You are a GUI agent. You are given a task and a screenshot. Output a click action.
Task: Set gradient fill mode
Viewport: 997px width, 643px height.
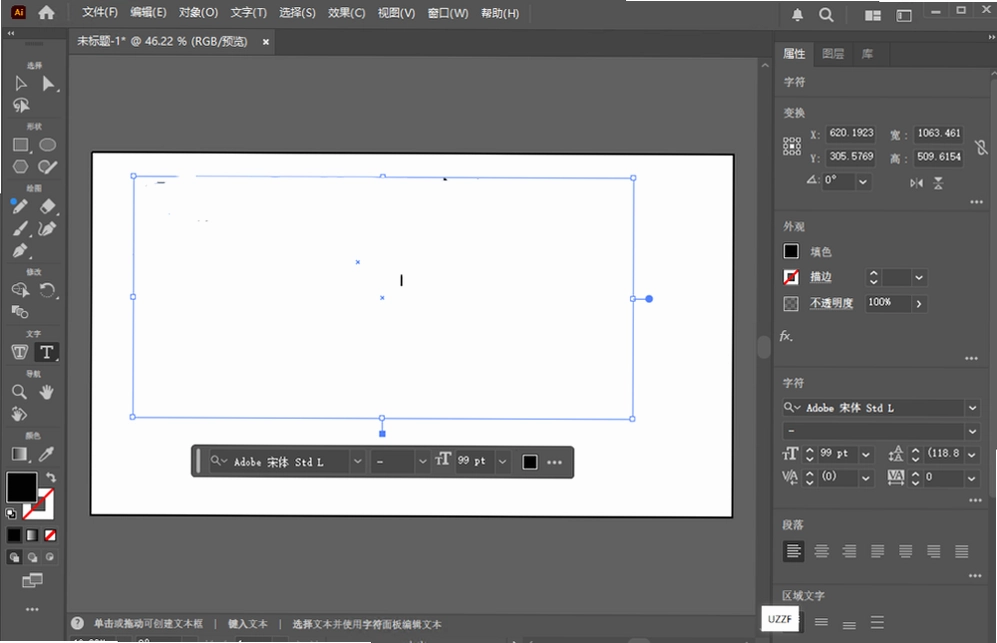32,536
